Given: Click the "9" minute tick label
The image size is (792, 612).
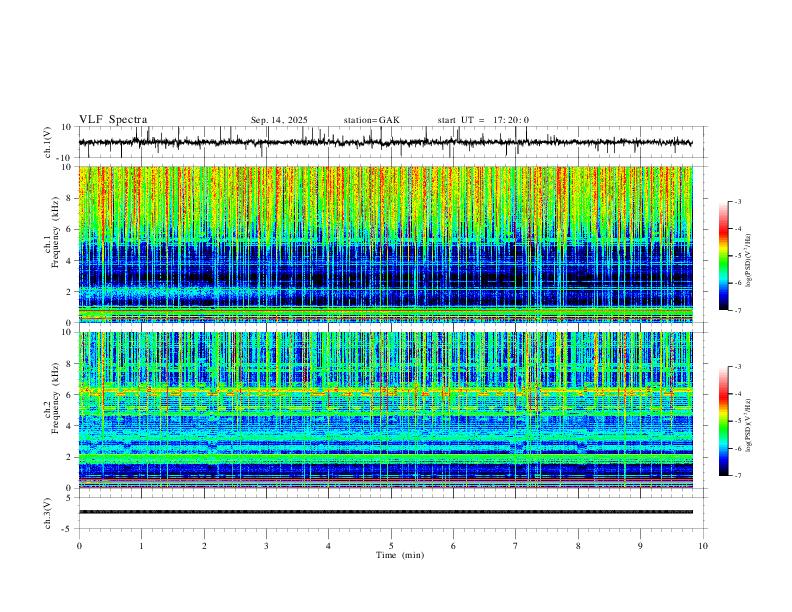Looking at the screenshot, I should 640,546.
